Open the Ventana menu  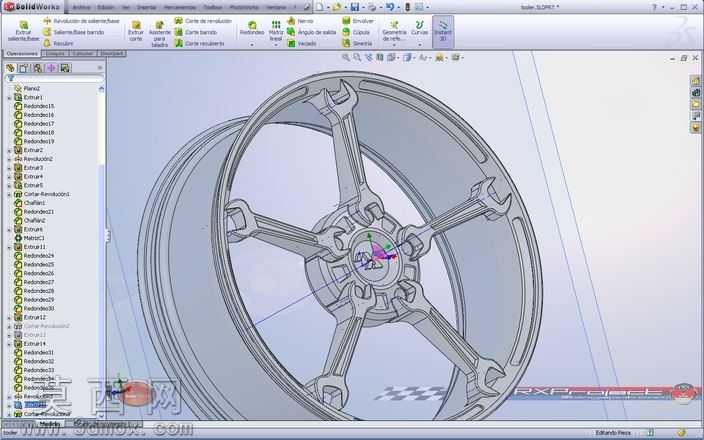tap(276, 7)
